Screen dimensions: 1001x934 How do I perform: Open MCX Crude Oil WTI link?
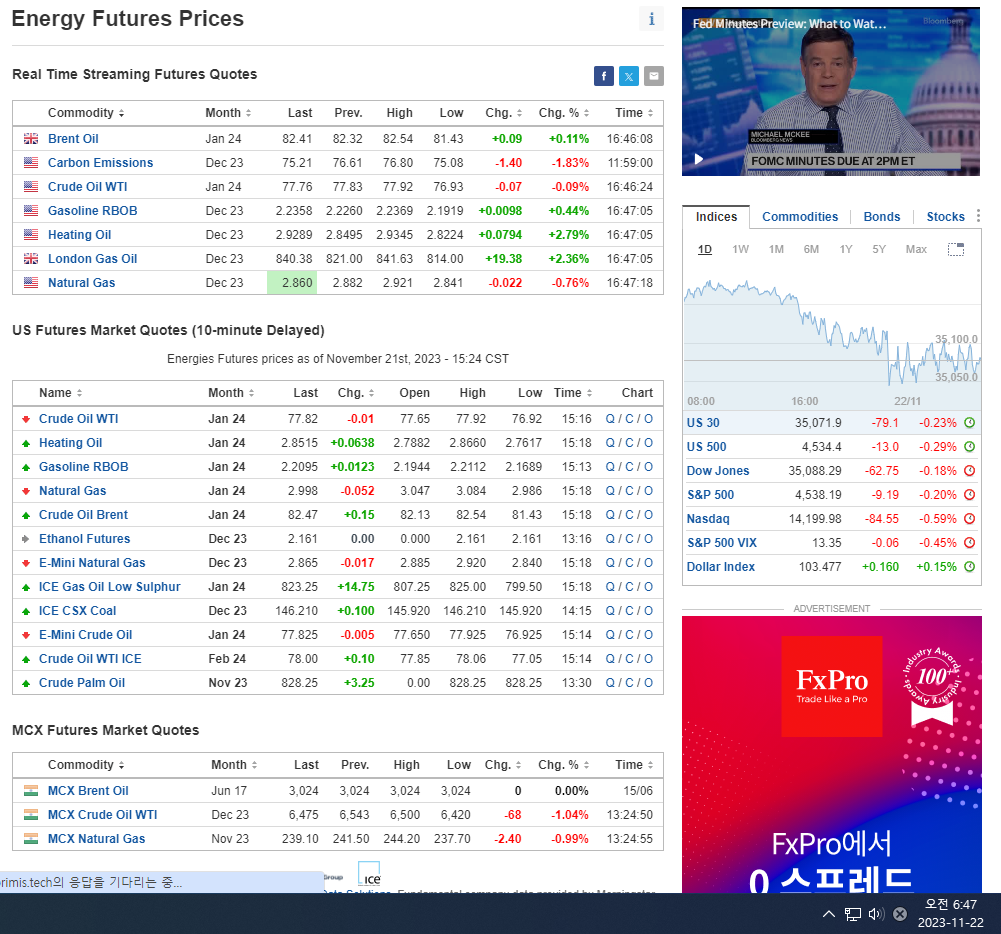tap(103, 815)
